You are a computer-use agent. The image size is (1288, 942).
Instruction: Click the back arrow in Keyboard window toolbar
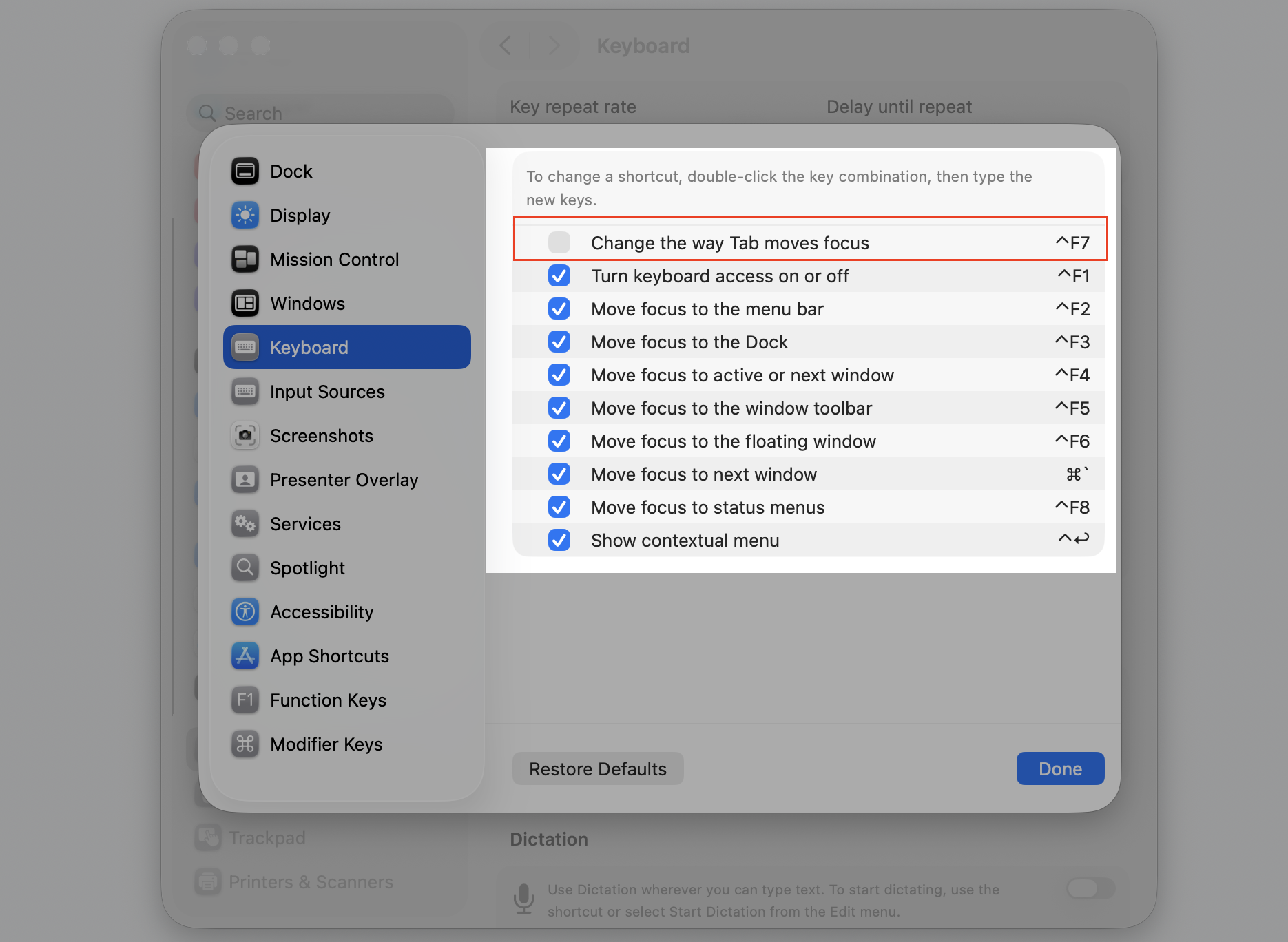(506, 46)
